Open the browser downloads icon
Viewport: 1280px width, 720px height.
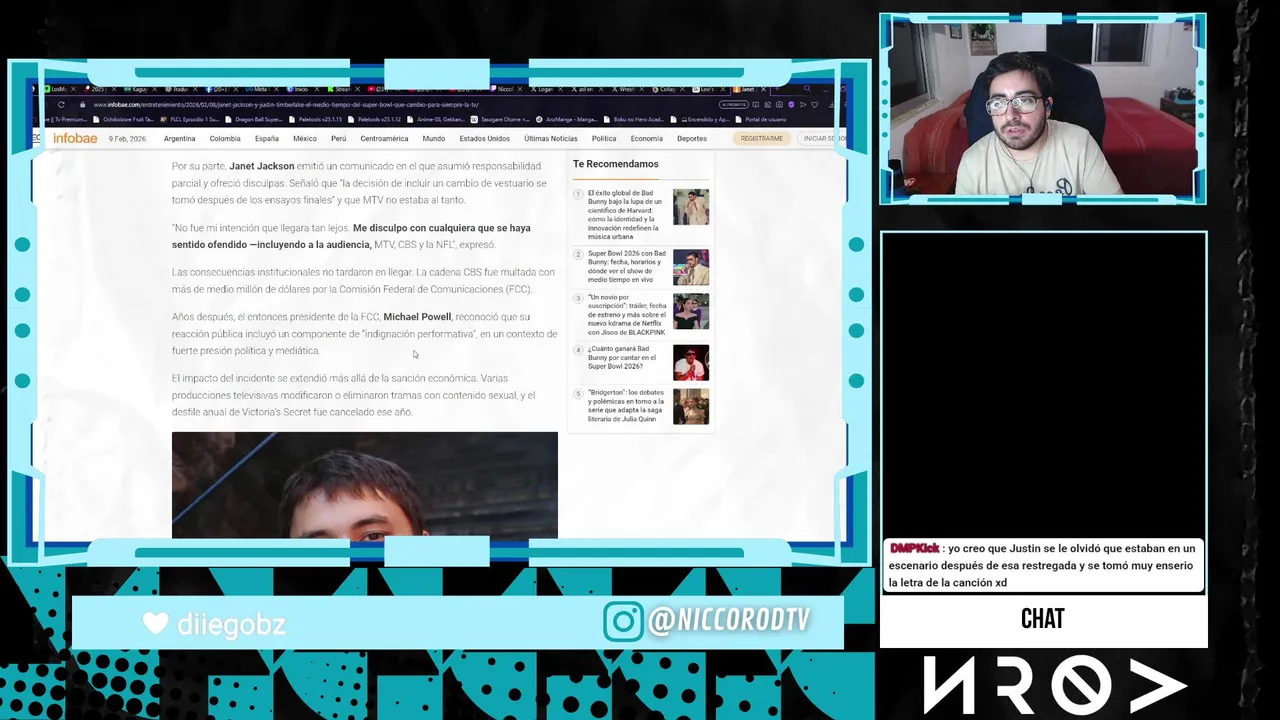pos(832,105)
